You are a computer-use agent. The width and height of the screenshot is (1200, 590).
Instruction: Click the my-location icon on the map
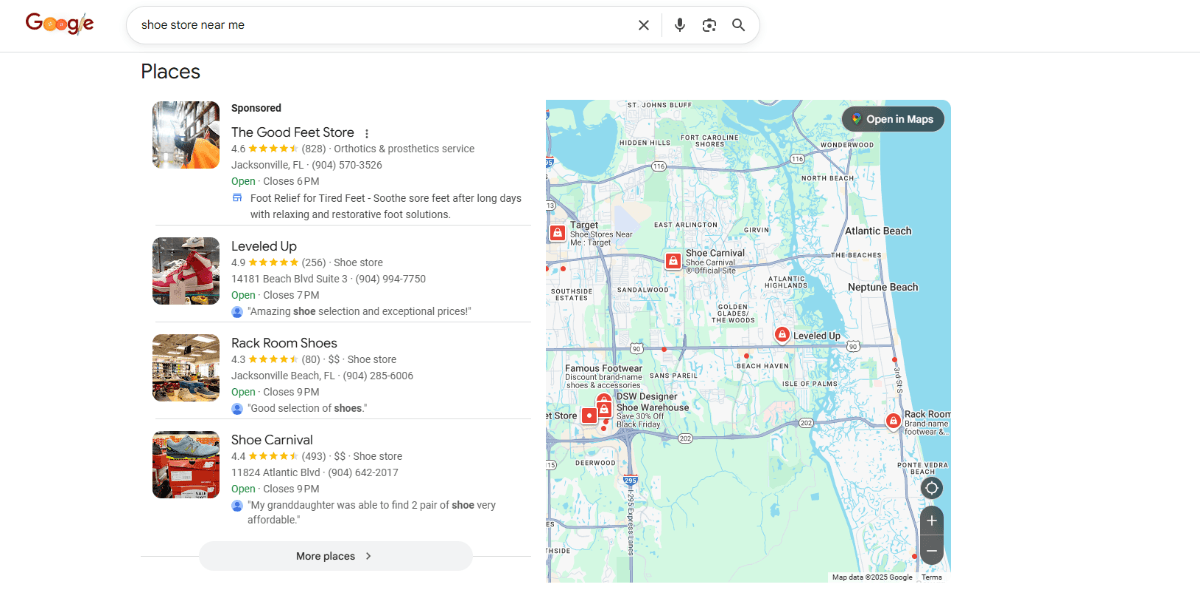[931, 488]
